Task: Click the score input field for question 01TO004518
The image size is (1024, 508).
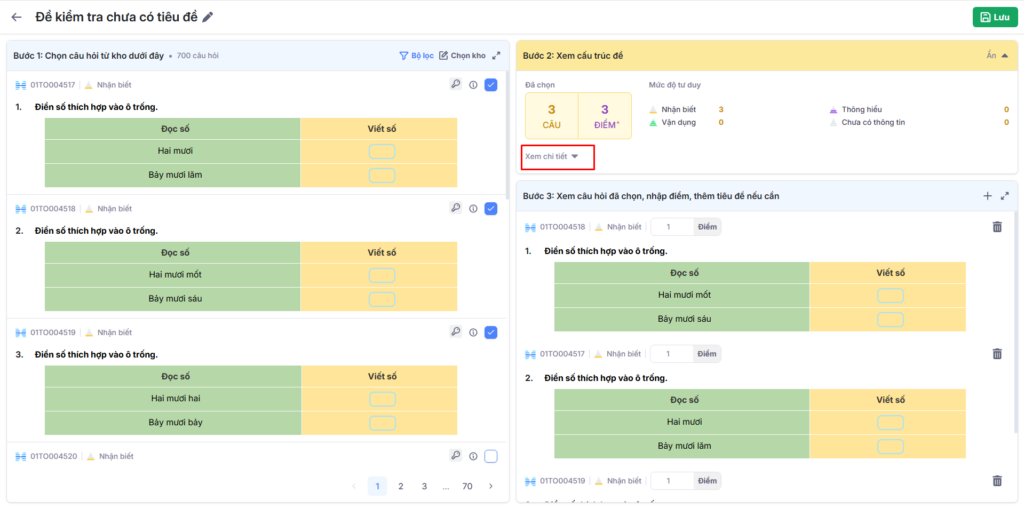Action: click(671, 227)
